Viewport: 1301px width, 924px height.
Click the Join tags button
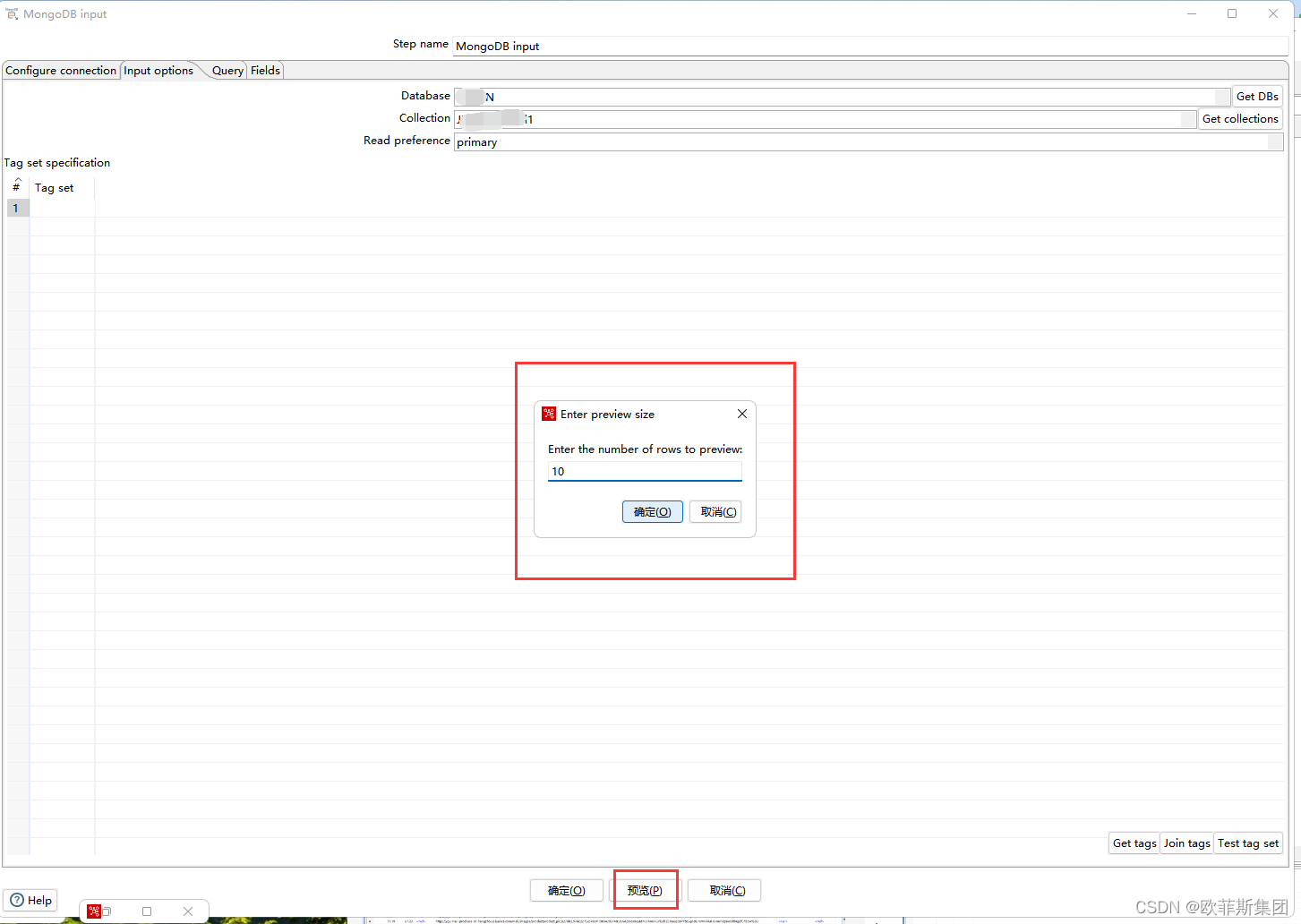click(x=1186, y=843)
